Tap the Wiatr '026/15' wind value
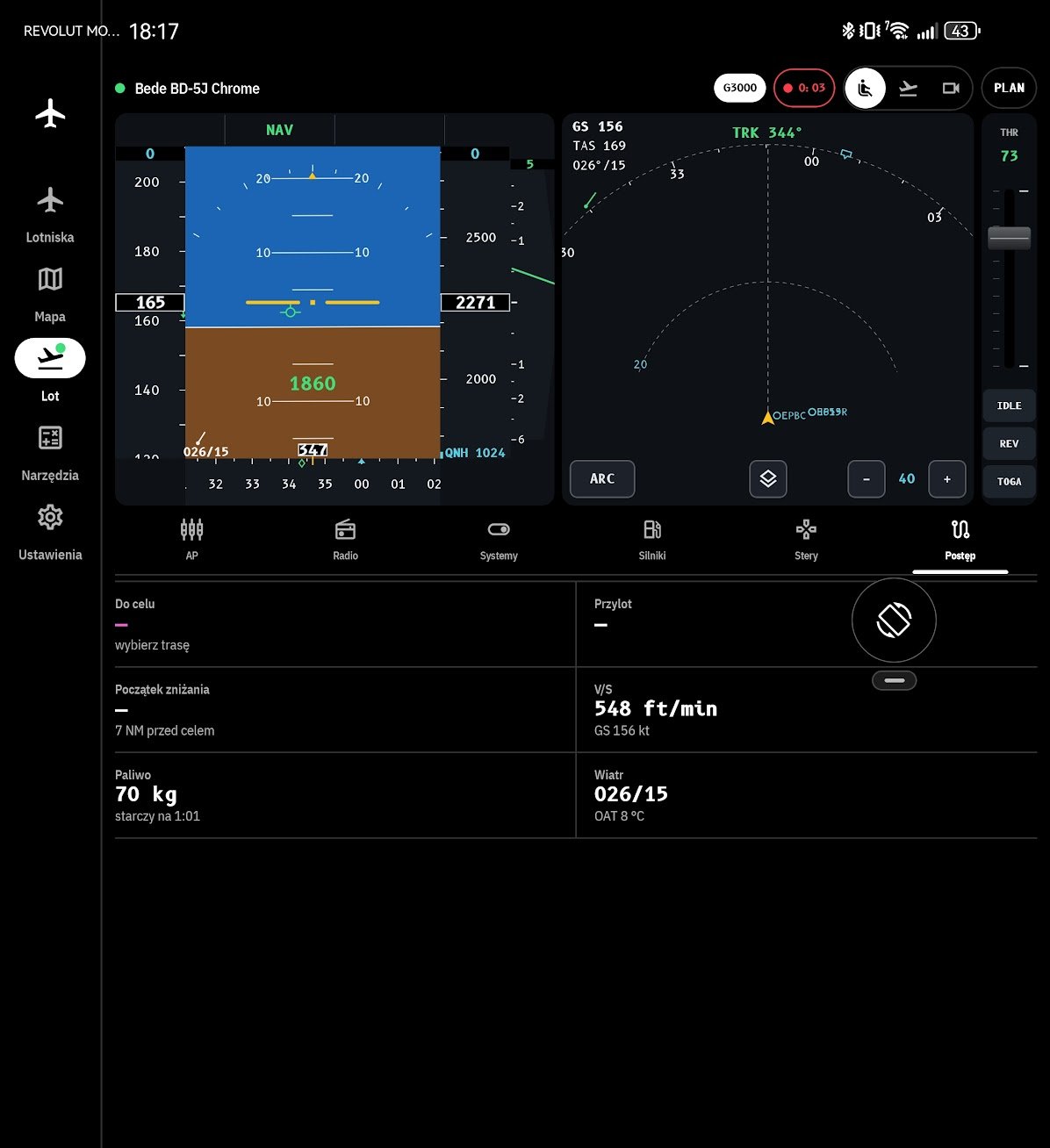 tap(631, 794)
